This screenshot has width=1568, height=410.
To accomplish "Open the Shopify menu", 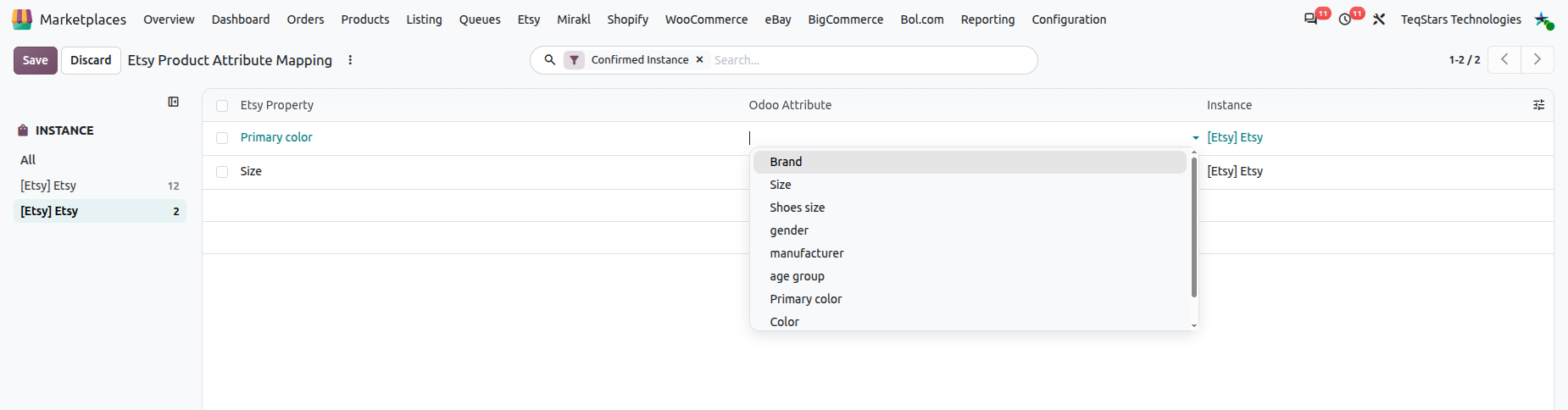I will pyautogui.click(x=627, y=19).
